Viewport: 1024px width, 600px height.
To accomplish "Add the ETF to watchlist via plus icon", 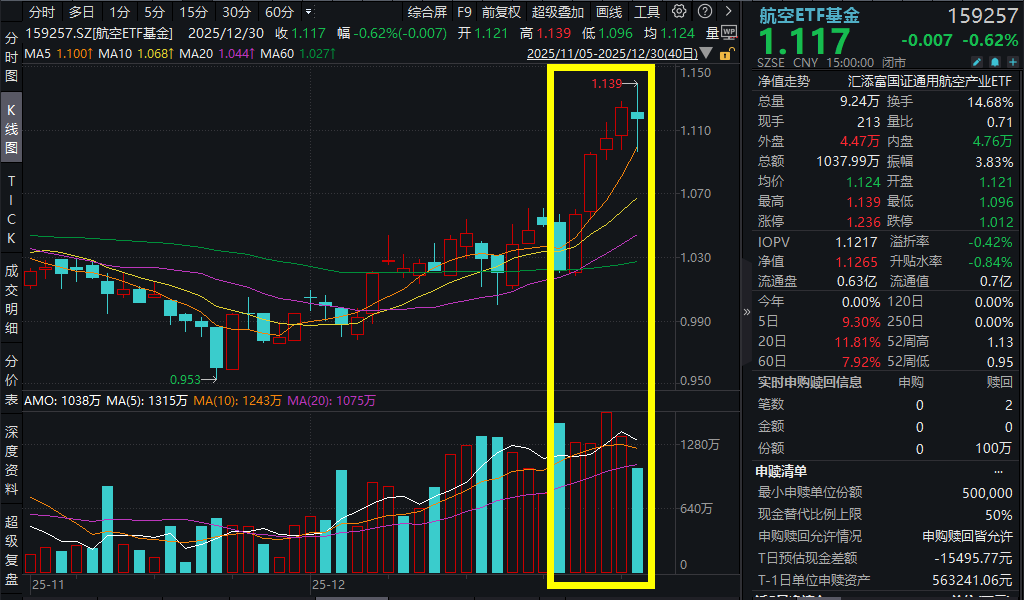I will click(1013, 61).
